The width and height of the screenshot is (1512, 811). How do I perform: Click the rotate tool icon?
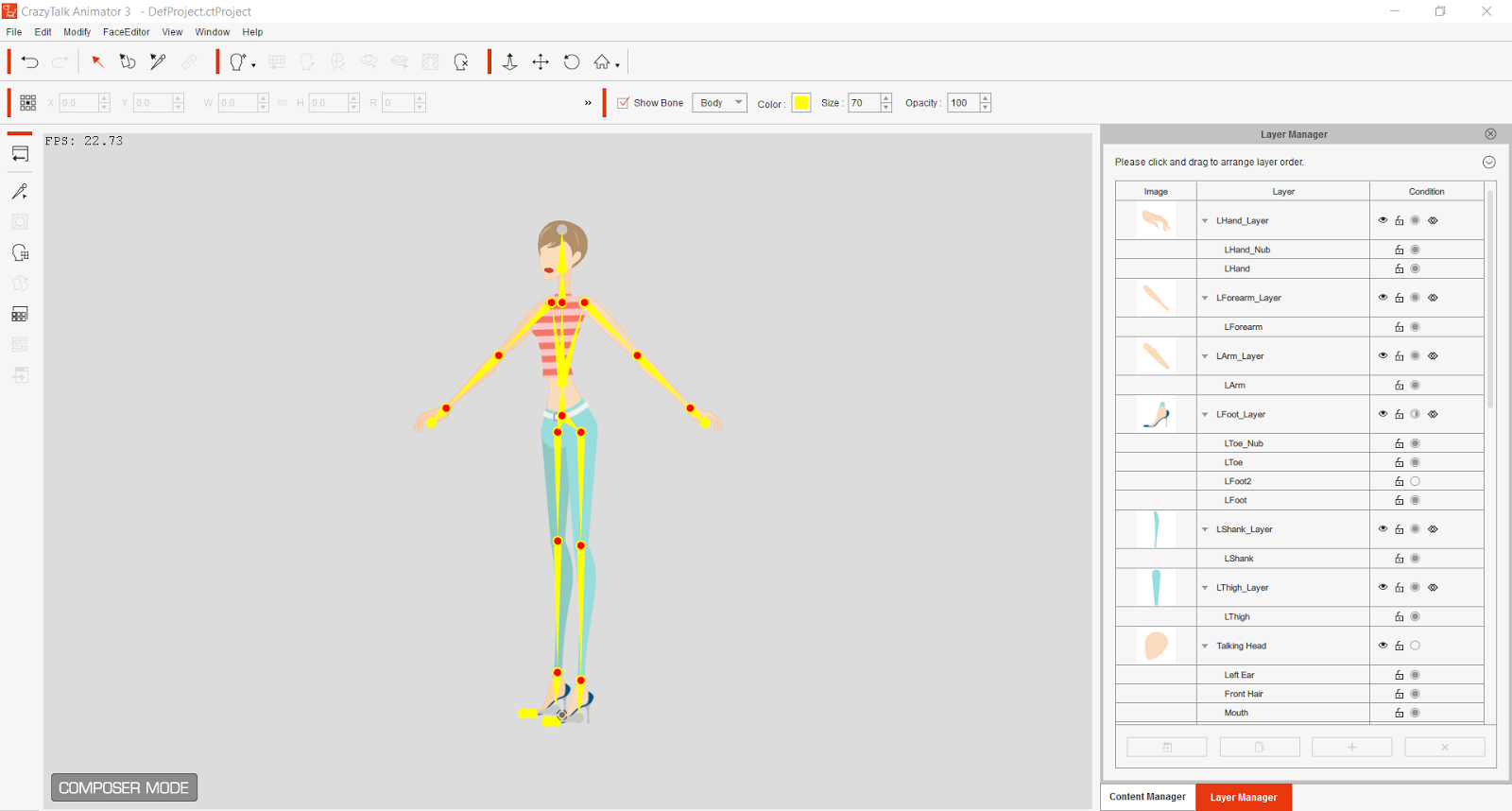point(572,62)
